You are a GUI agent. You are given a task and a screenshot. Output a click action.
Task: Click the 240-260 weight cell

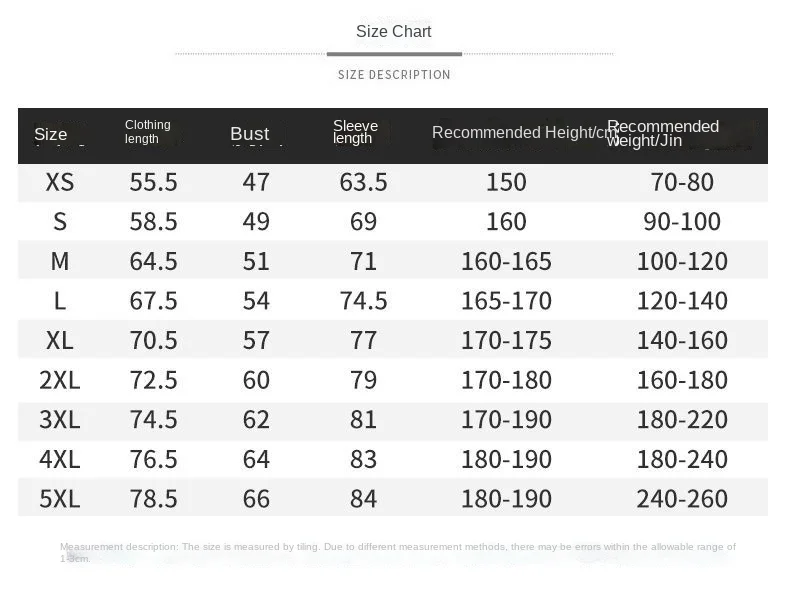point(682,499)
